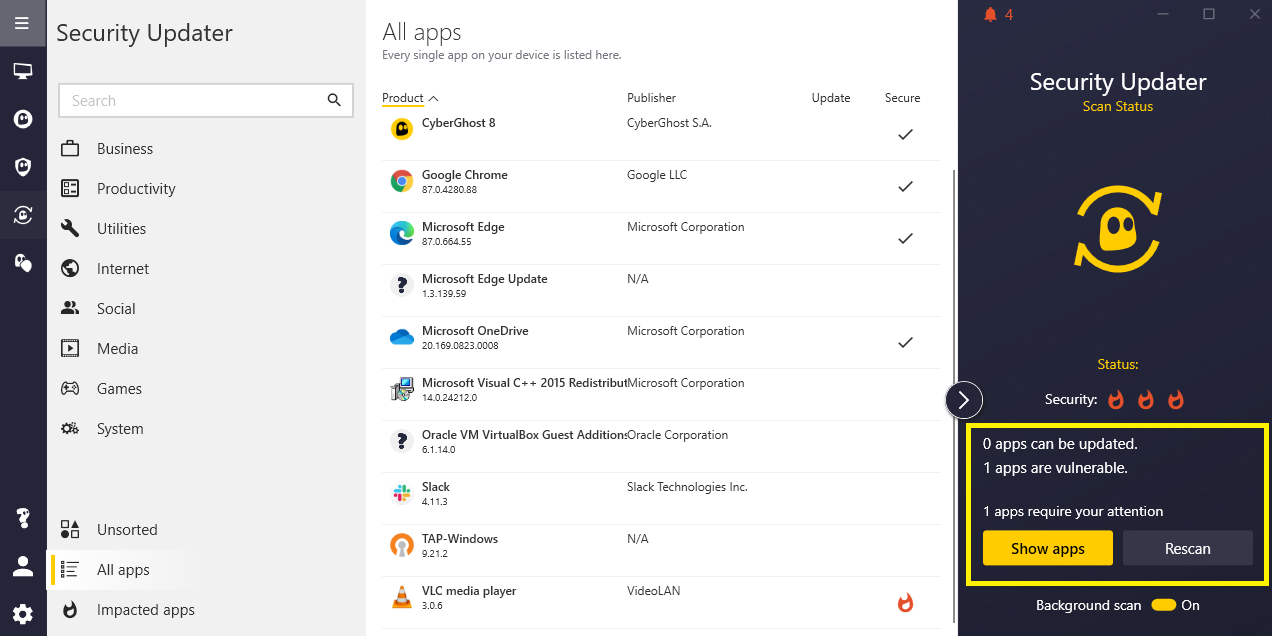Click the TAP-Windows app icon
The width and height of the screenshot is (1272, 636).
pyautogui.click(x=401, y=546)
